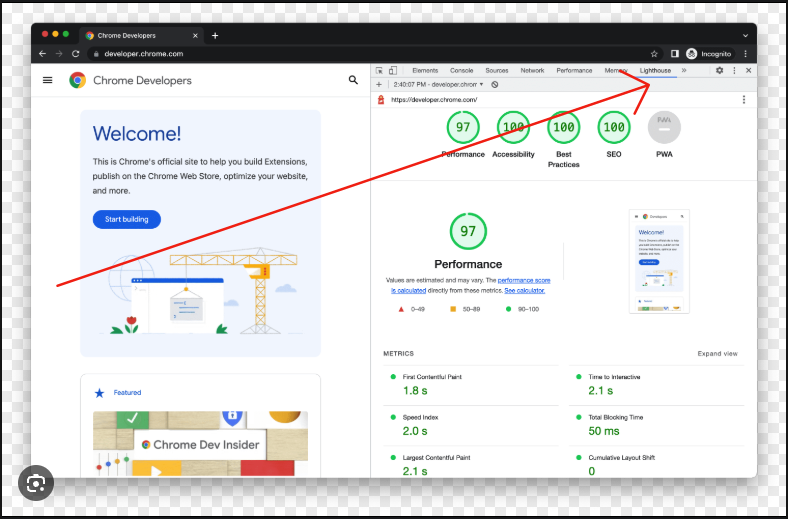The width and height of the screenshot is (788, 519).
Task: Click the green 90–100 legend circle
Action: point(508,309)
